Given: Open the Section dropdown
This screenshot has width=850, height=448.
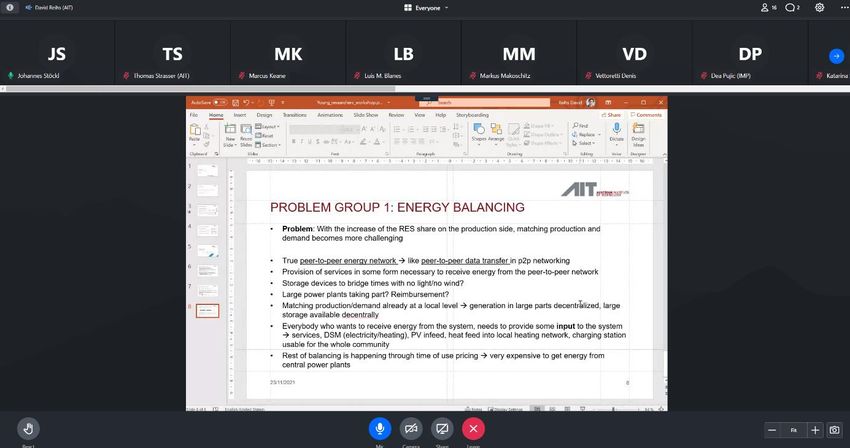Looking at the screenshot, I should pyautogui.click(x=268, y=145).
